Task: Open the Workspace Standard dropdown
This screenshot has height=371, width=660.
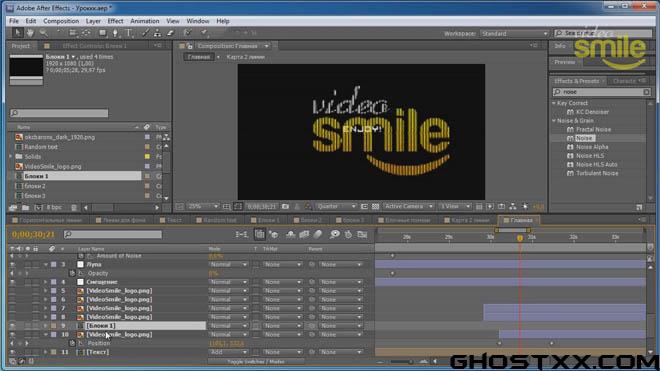Action: (514, 33)
